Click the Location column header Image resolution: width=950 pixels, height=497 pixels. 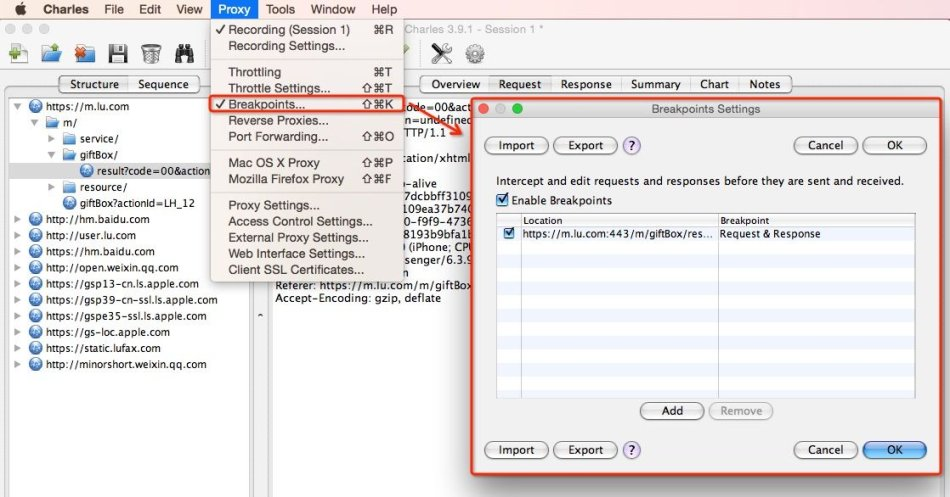pyautogui.click(x=619, y=220)
